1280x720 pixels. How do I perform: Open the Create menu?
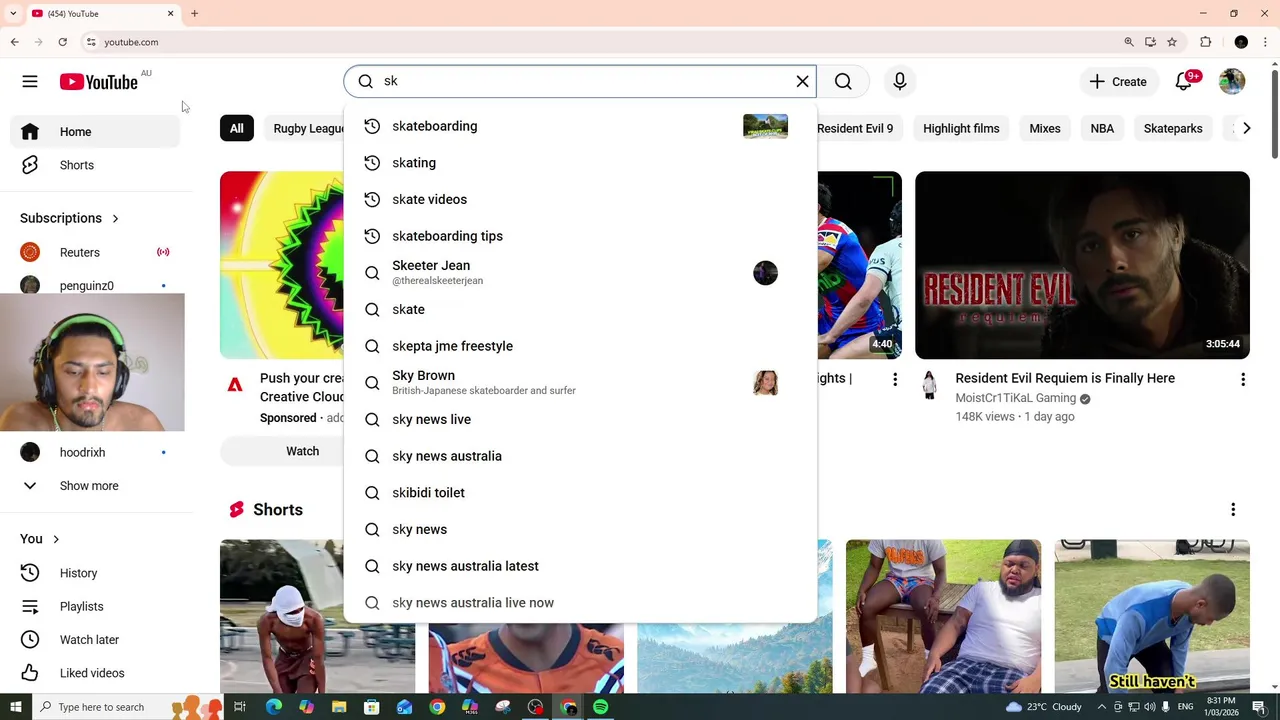(1118, 82)
